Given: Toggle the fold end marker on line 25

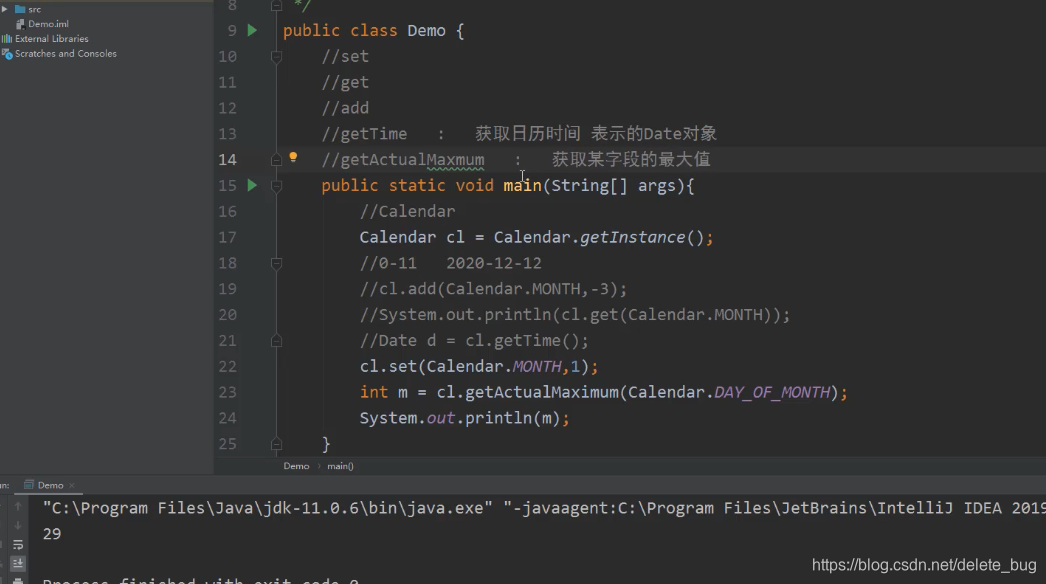Looking at the screenshot, I should point(276,444).
